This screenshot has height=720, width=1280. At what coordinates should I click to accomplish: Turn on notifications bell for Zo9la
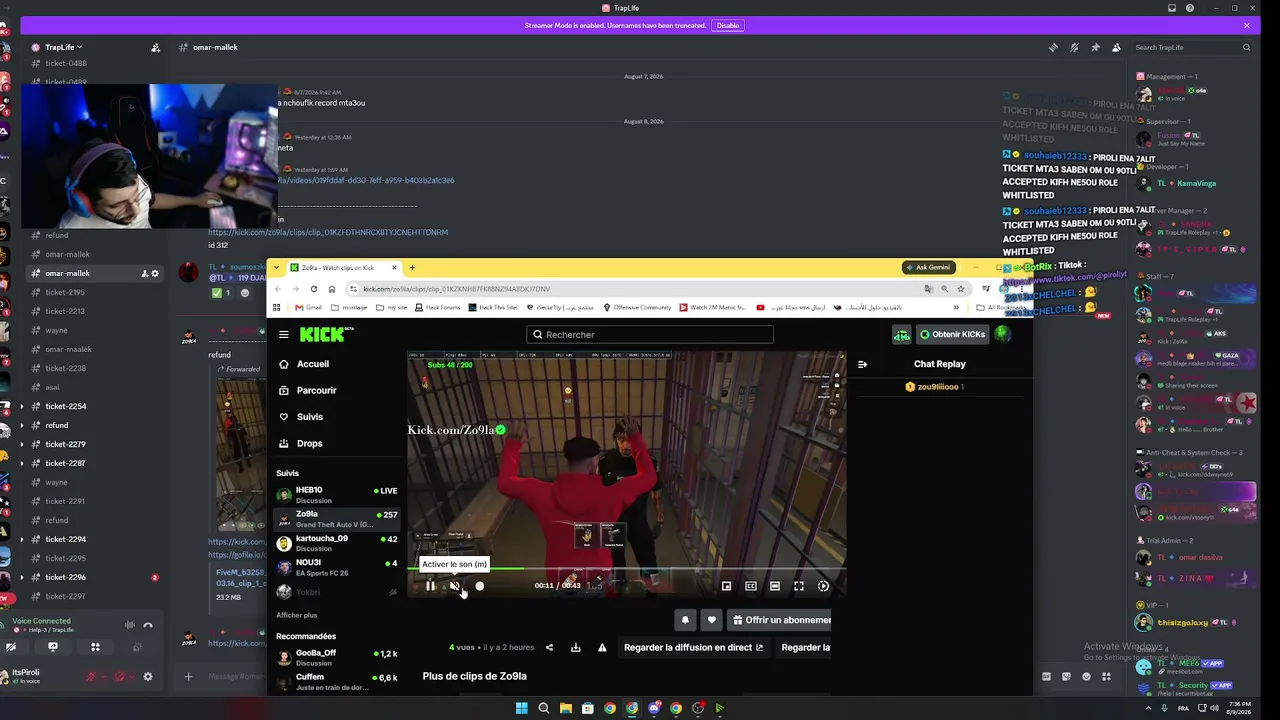click(x=685, y=620)
